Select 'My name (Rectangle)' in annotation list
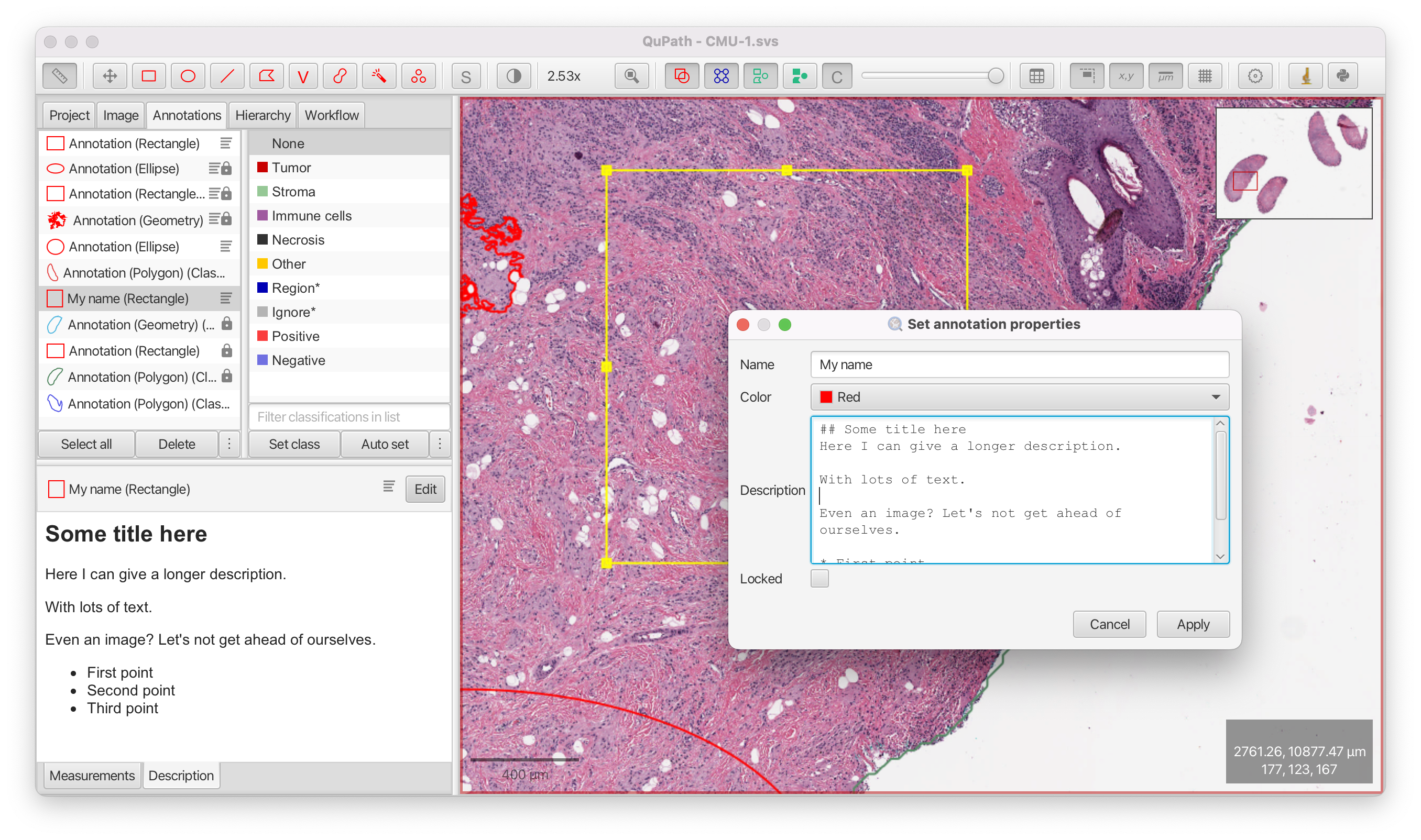This screenshot has width=1421, height=840. pos(139,299)
